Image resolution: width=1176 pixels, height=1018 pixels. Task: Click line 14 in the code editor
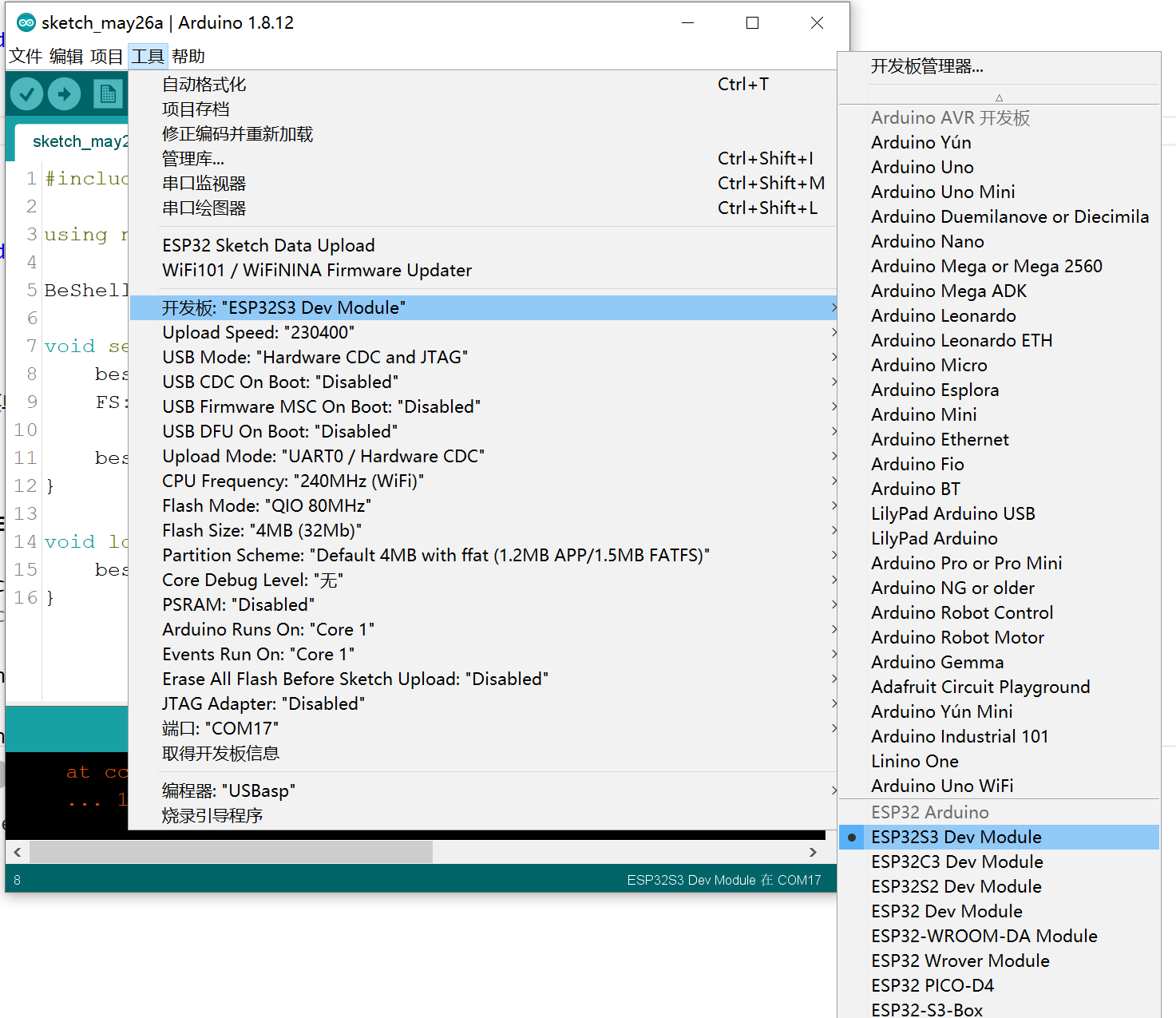86,542
